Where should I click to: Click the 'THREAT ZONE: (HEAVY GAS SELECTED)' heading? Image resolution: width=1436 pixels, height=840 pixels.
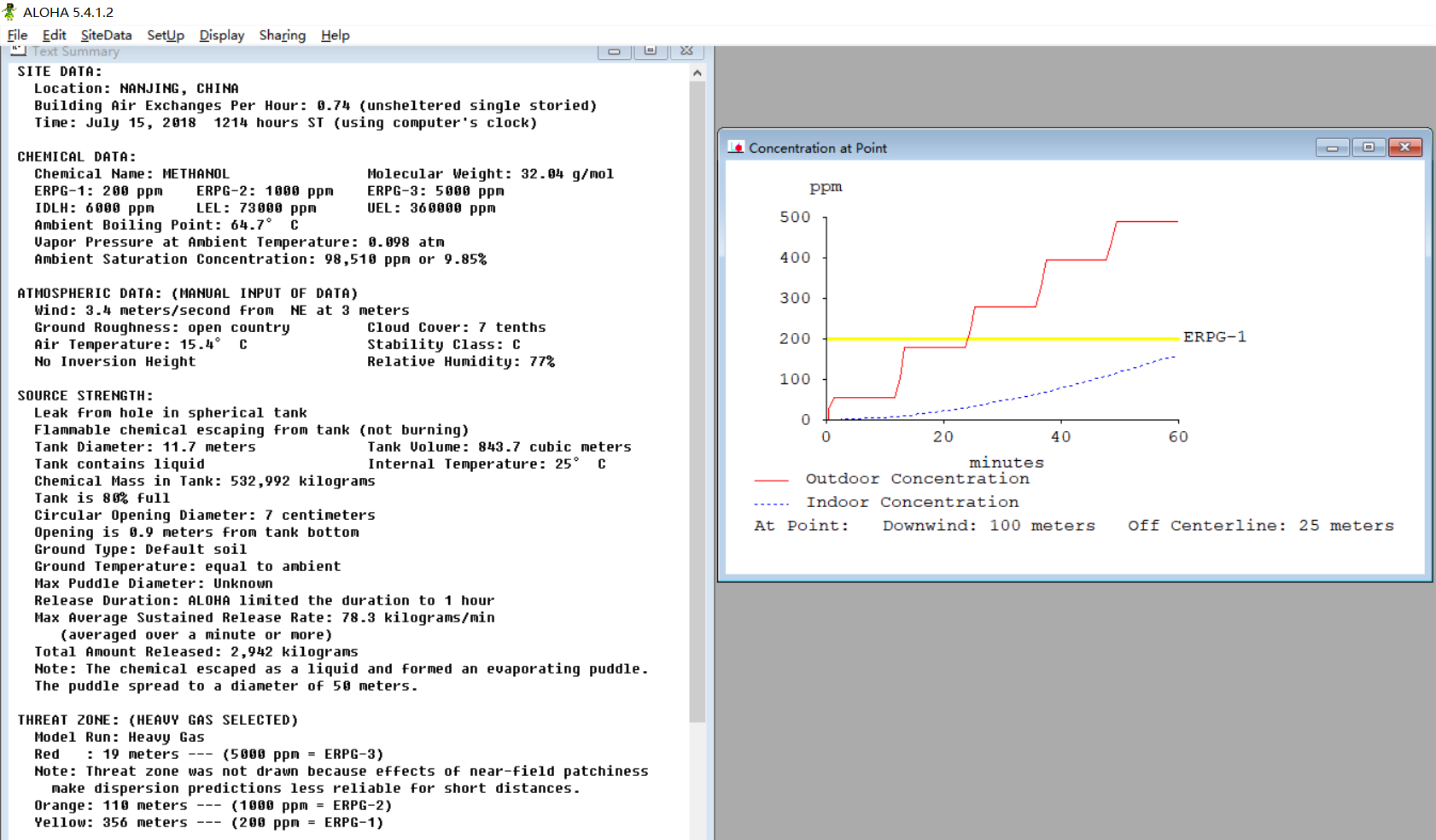[x=158, y=720]
